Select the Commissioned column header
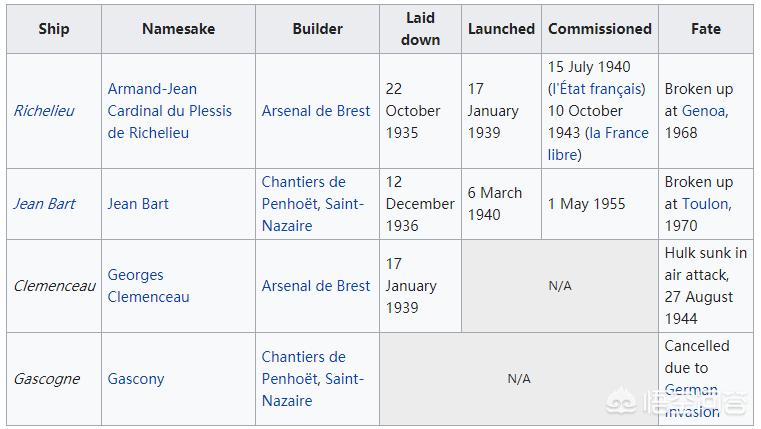This screenshot has height=429, width=761. coord(600,29)
